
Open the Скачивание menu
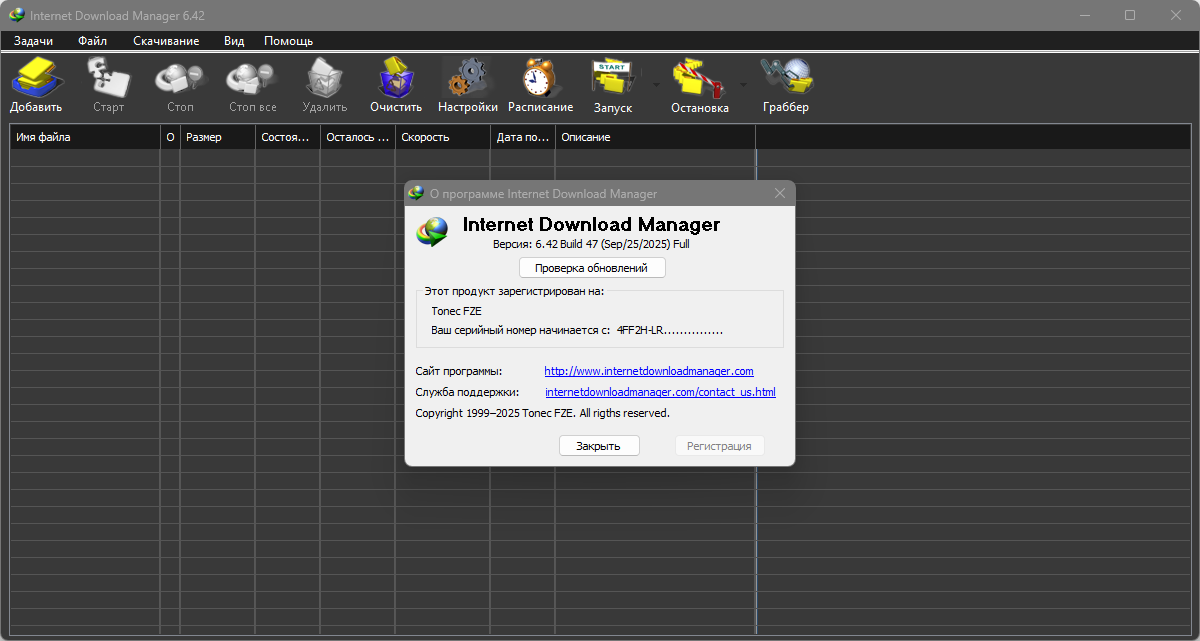pos(166,41)
